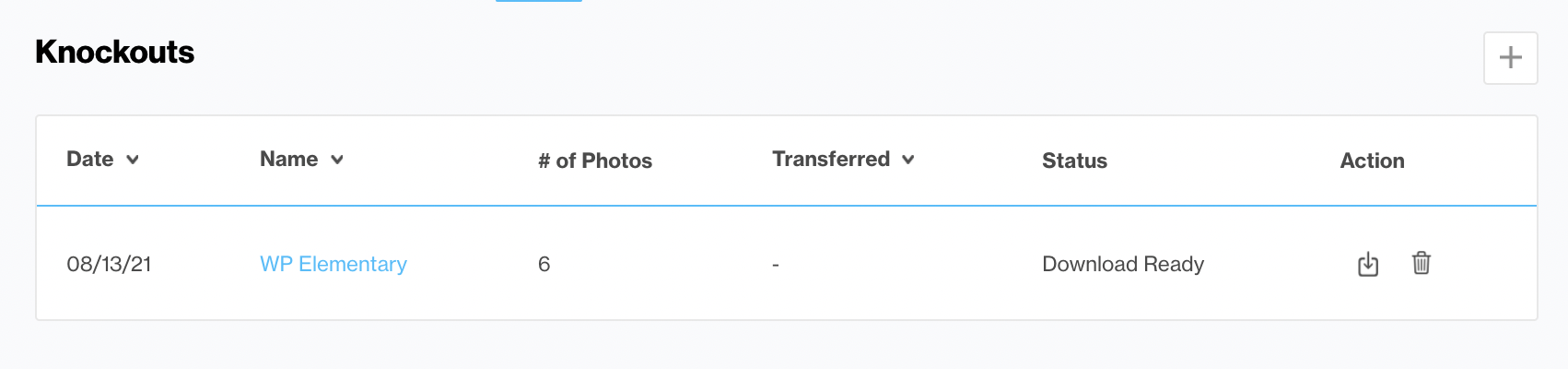The image size is (1568, 369).
Task: Expand the Date sort chevron
Action: pos(133,160)
